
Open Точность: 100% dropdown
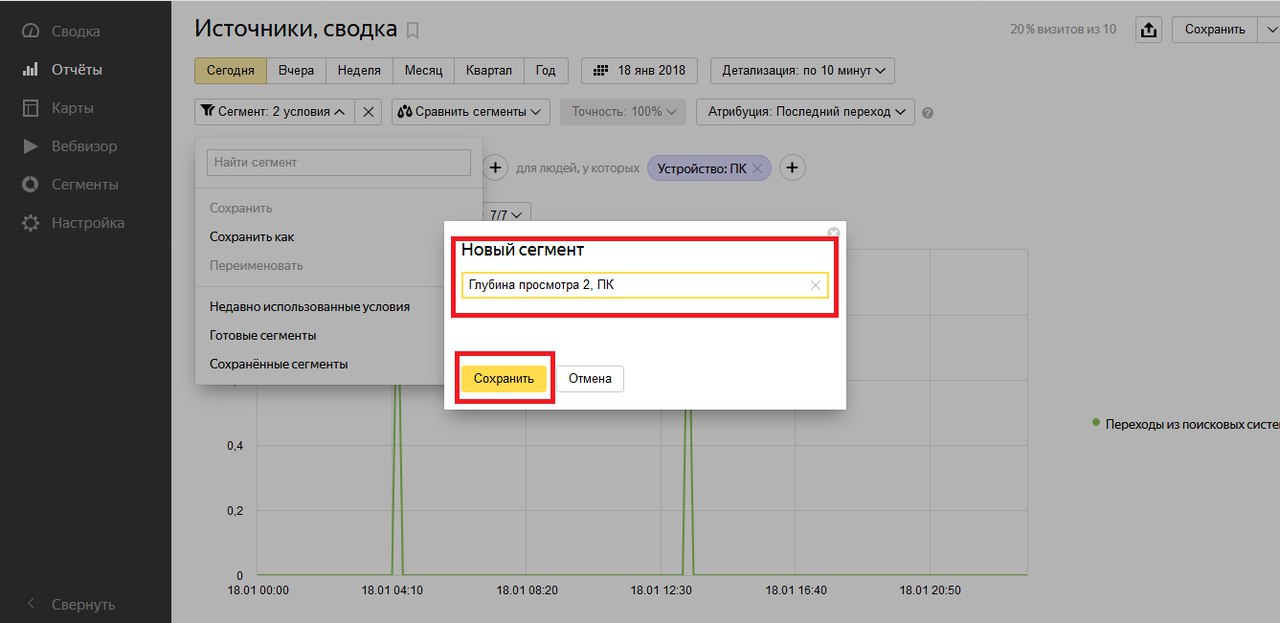[623, 112]
